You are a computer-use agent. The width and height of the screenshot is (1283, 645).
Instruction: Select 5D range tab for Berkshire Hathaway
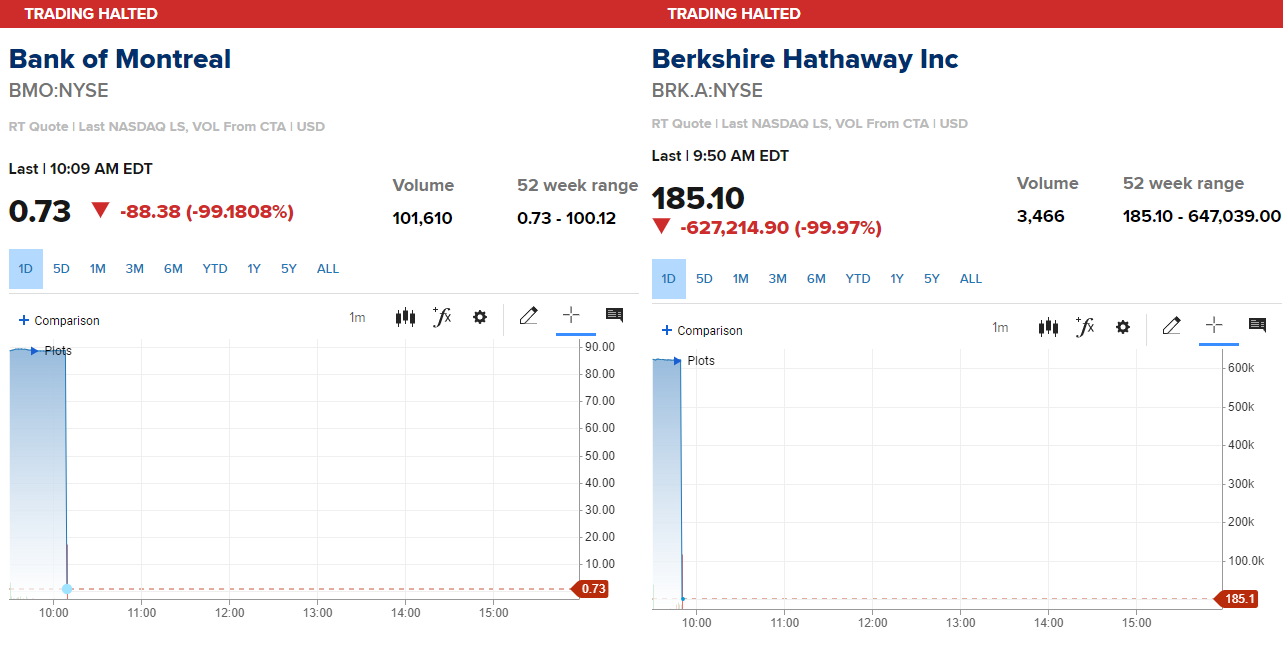(704, 279)
